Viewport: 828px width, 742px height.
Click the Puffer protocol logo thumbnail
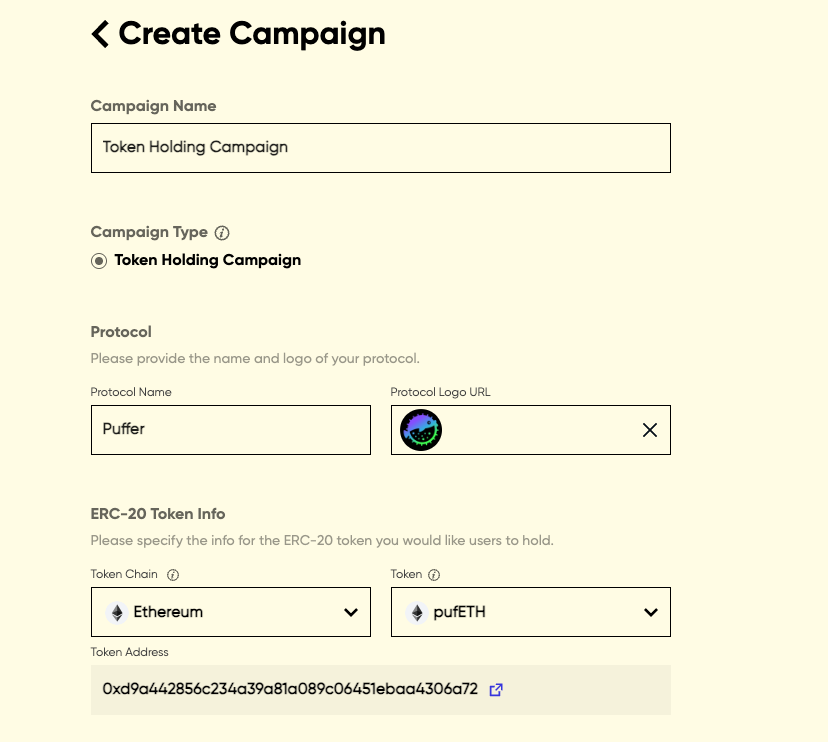pos(421,430)
